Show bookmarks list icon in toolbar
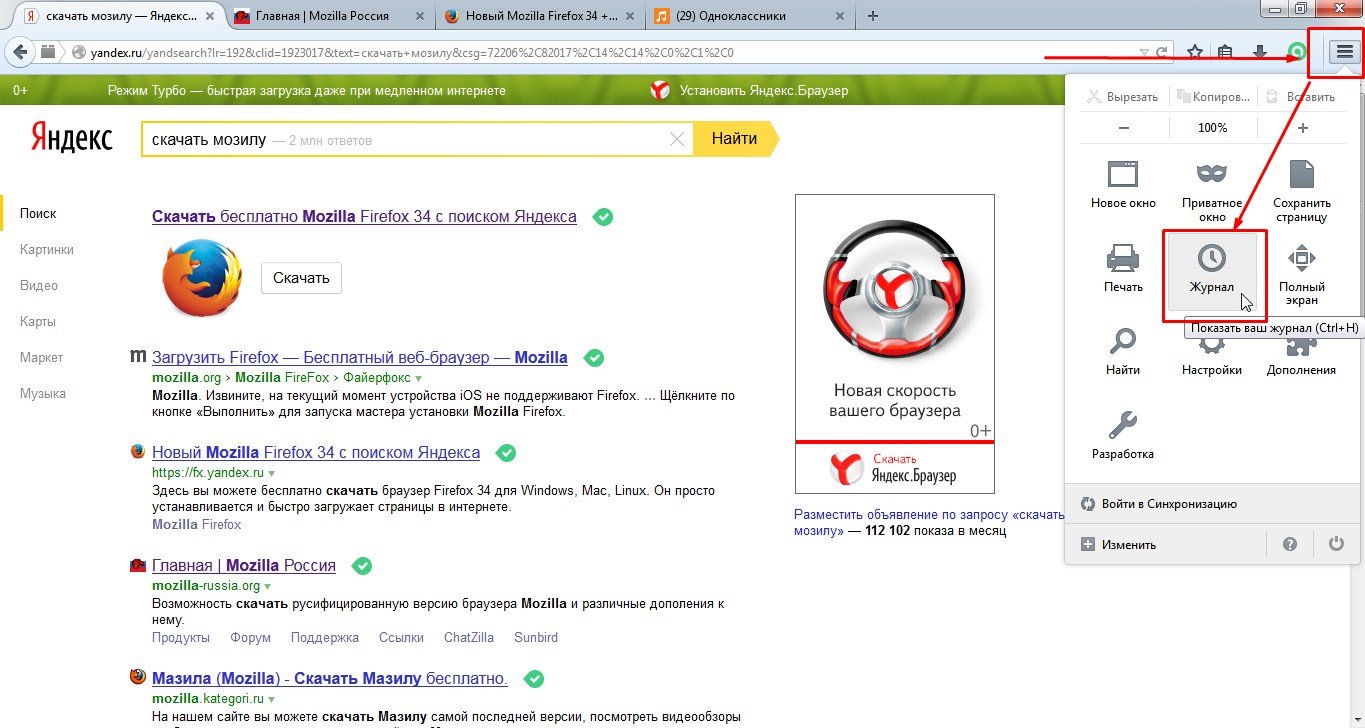This screenshot has width=1365, height=728. [1227, 52]
